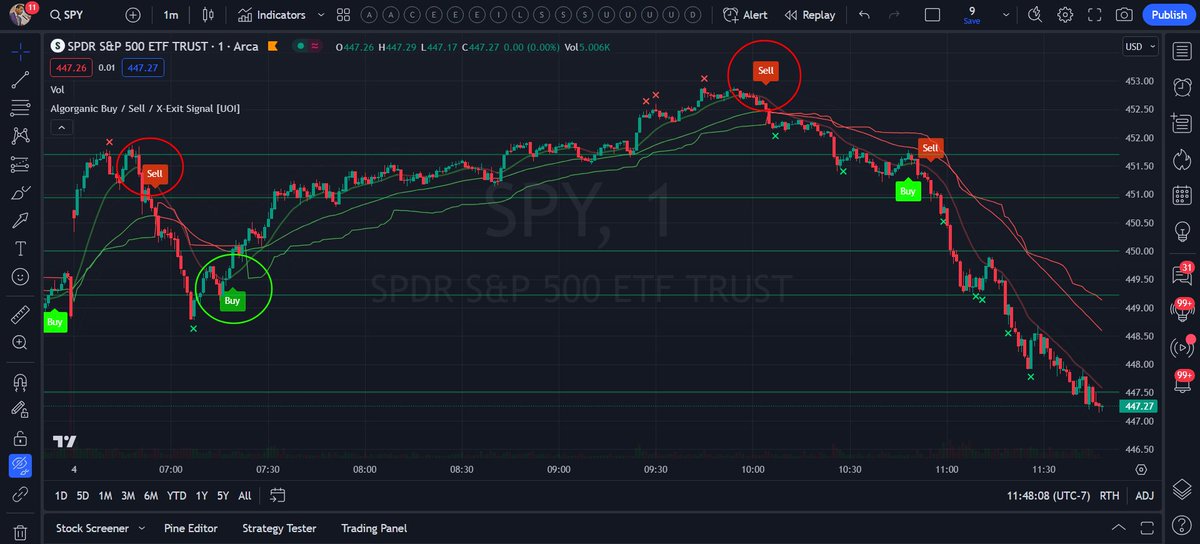Image resolution: width=1200 pixels, height=544 pixels.
Task: Set date range to YTD
Action: [177, 496]
